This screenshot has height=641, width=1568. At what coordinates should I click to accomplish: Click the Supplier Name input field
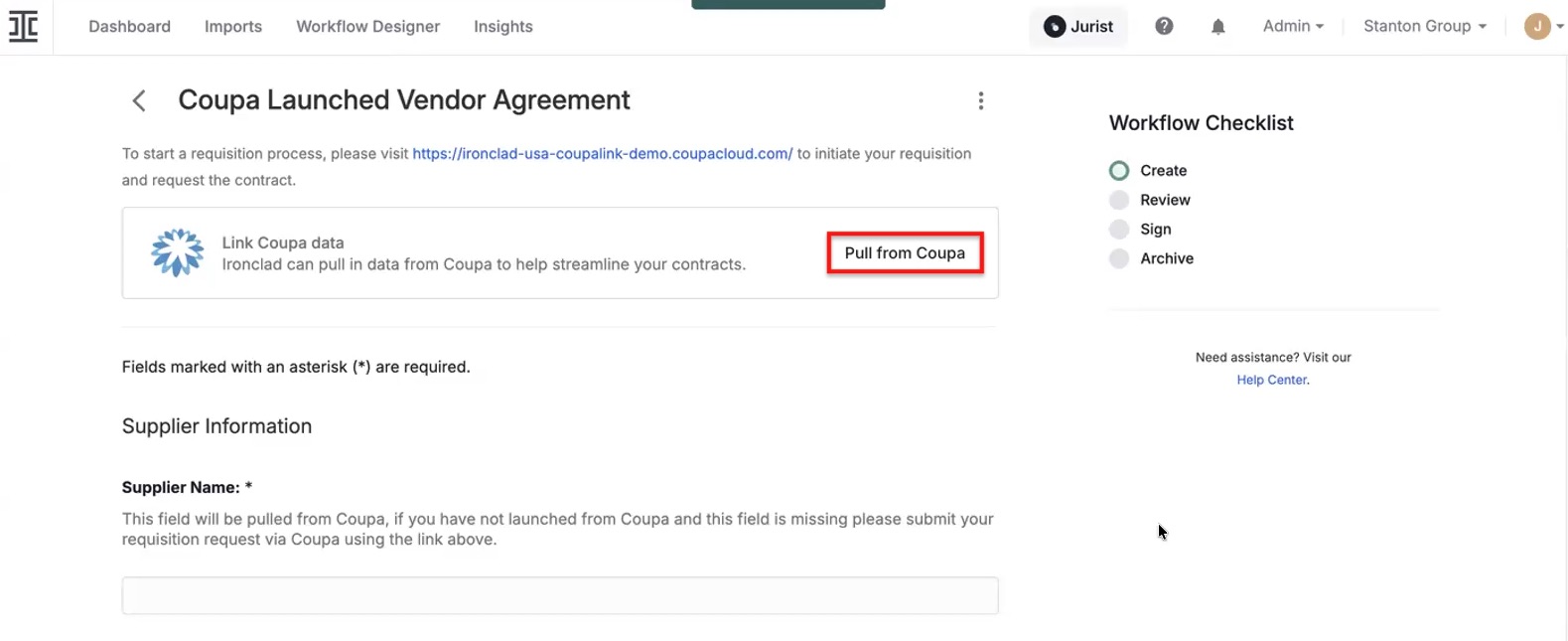point(560,595)
